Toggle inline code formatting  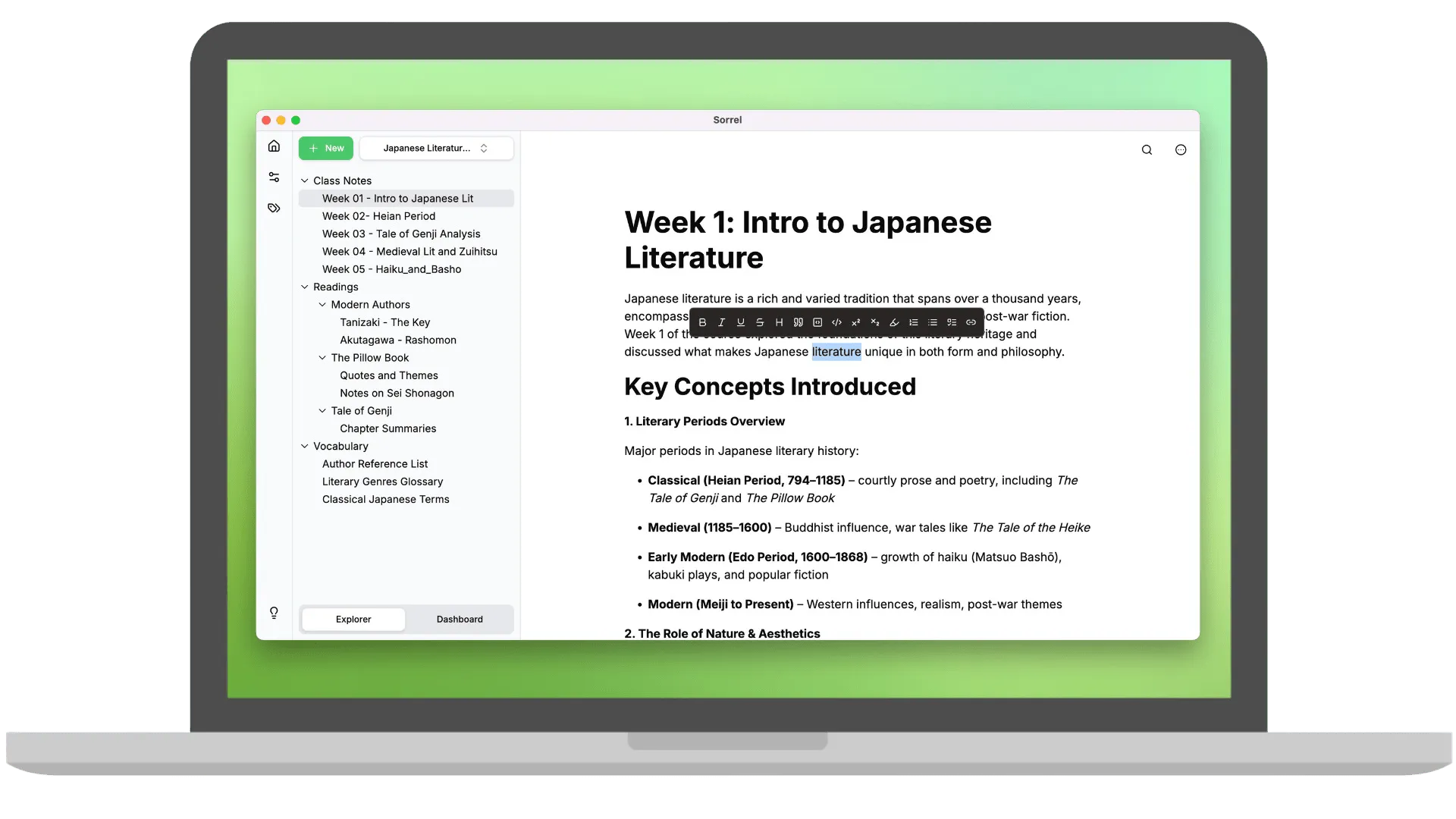click(836, 322)
